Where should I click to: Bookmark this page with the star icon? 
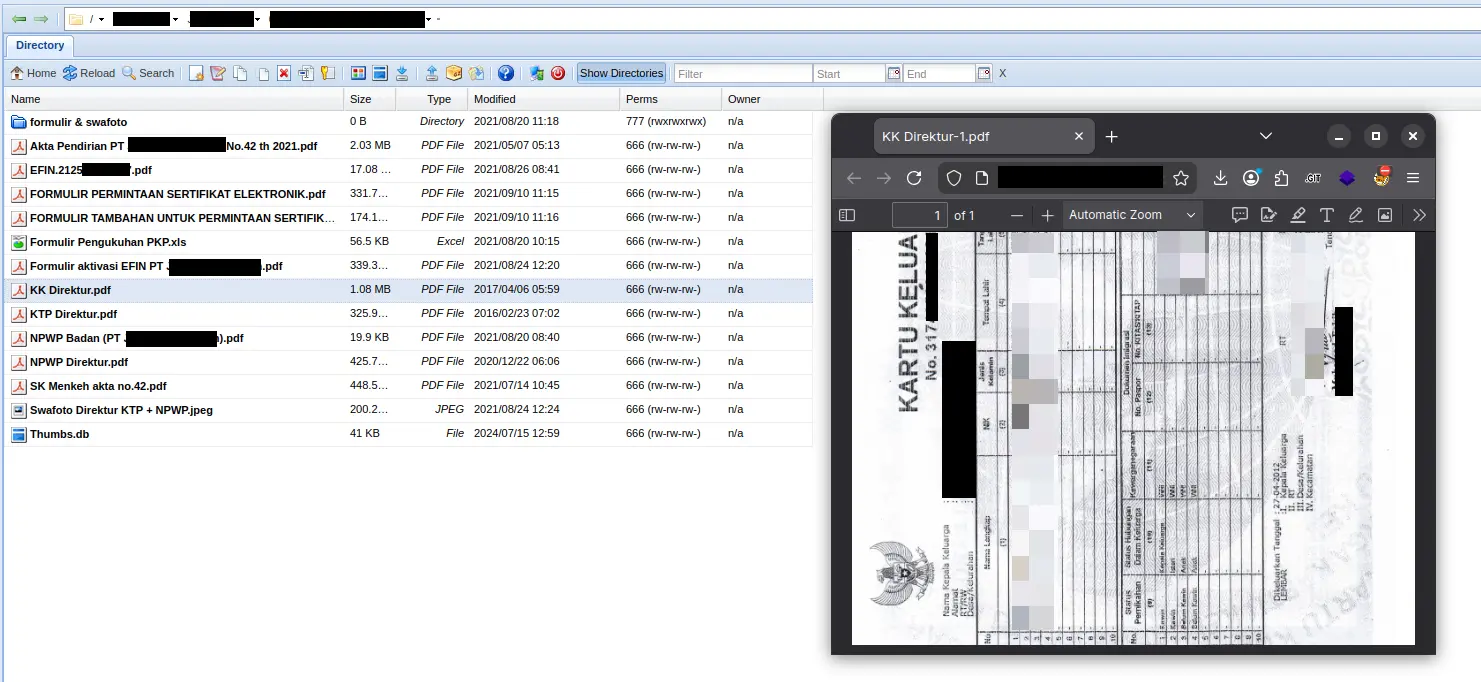[1181, 178]
